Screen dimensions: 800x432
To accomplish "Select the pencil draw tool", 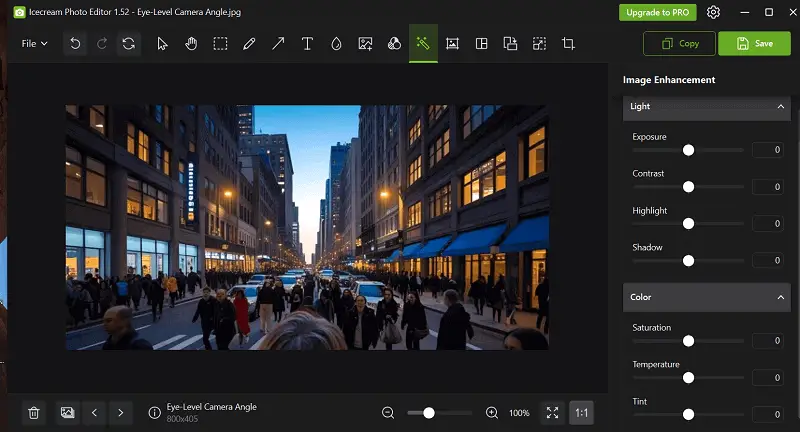I will 249,44.
